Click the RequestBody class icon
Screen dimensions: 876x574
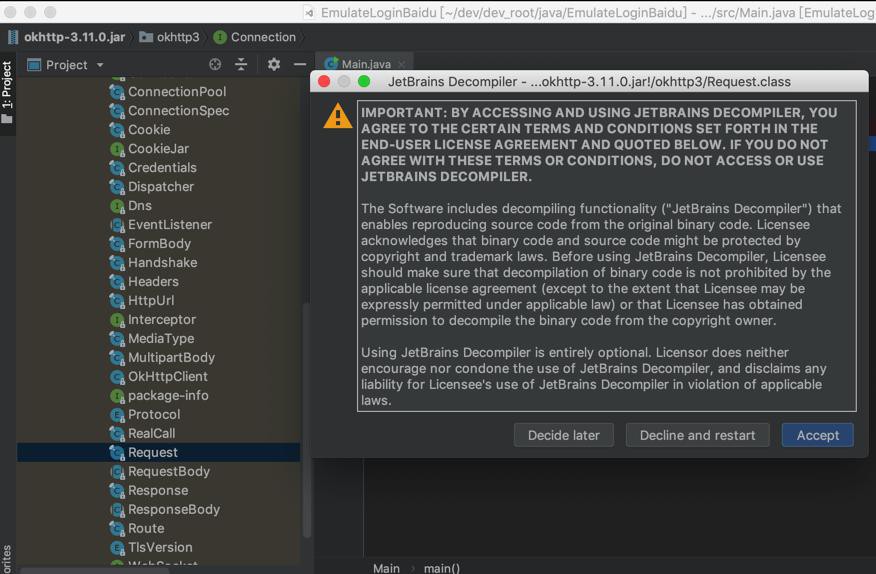pos(117,472)
